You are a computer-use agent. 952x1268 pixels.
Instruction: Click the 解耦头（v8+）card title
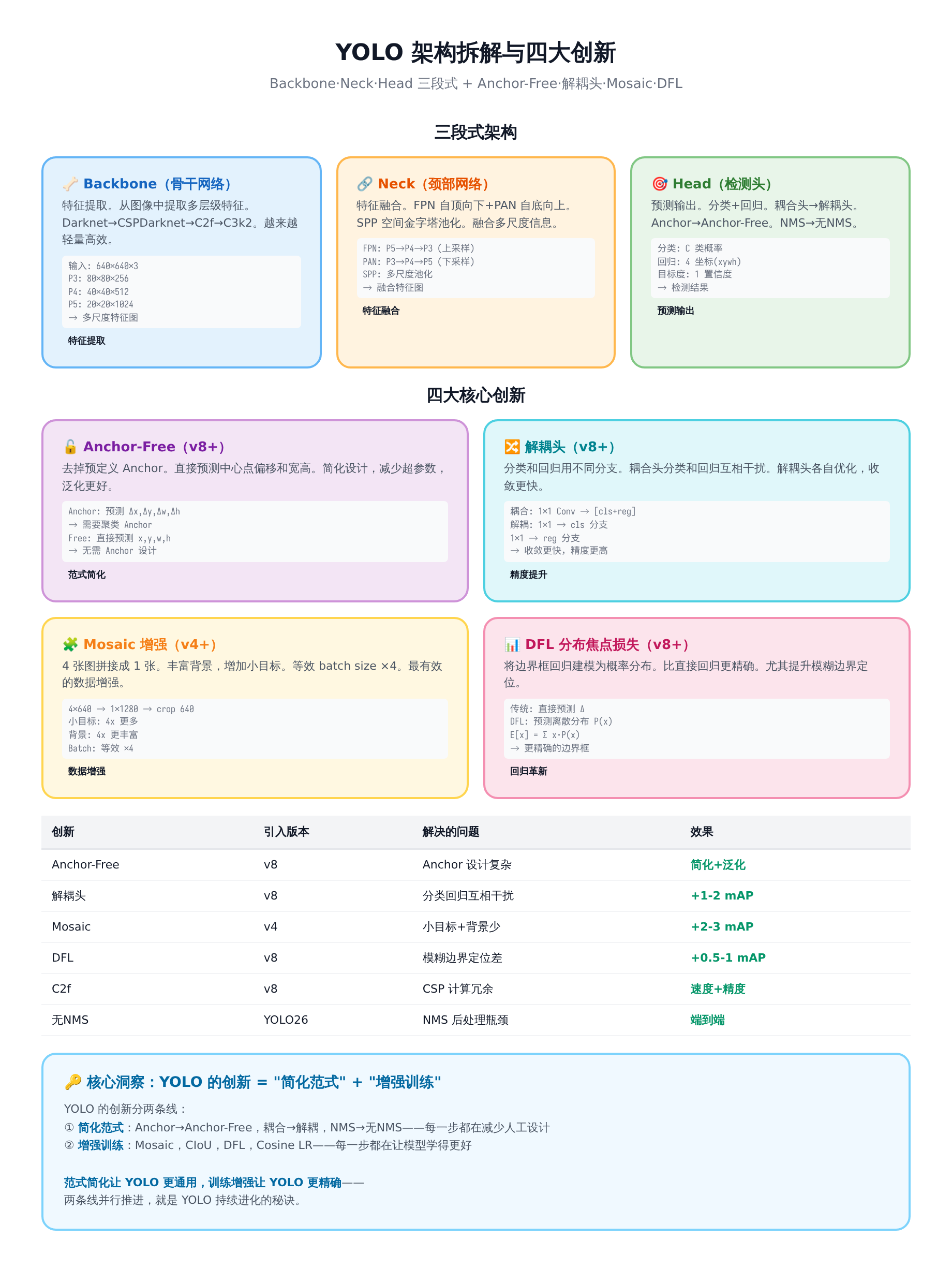coord(570,447)
